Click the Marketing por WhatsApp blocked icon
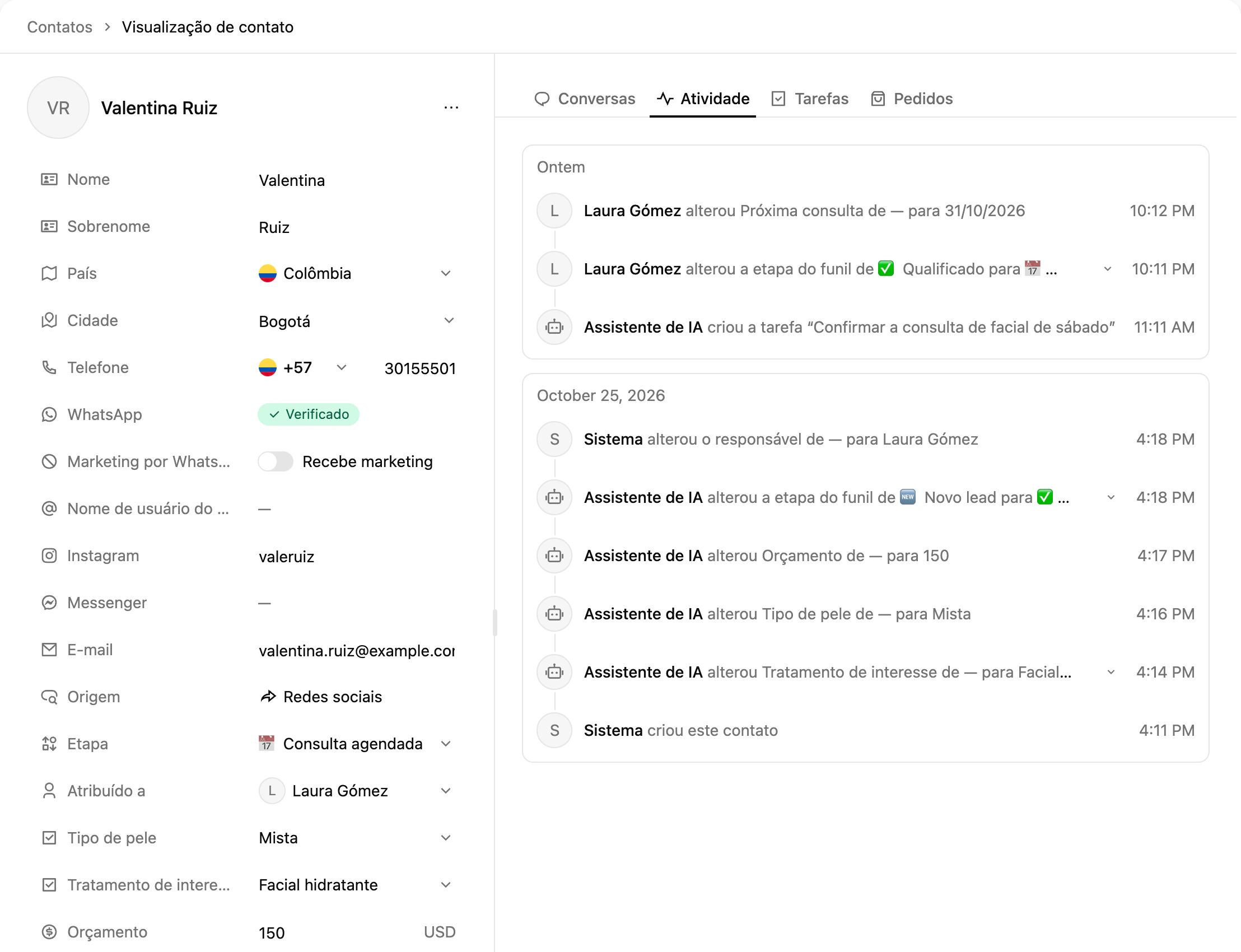The height and width of the screenshot is (952, 1241). 49,462
